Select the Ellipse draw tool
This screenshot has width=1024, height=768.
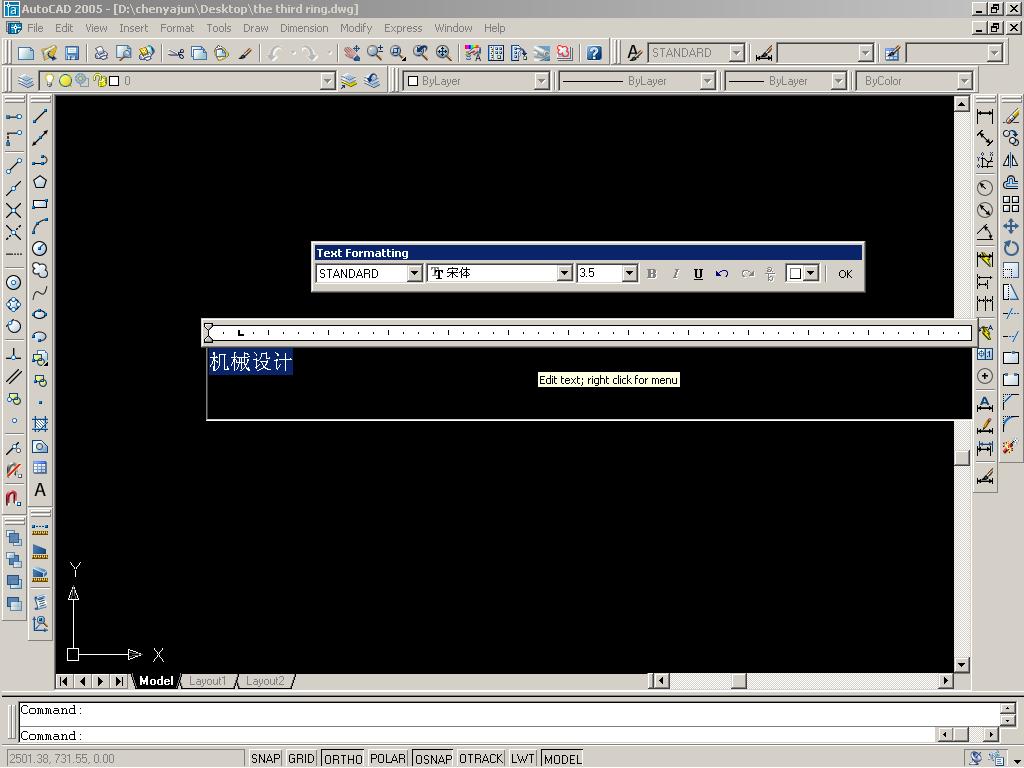point(40,314)
